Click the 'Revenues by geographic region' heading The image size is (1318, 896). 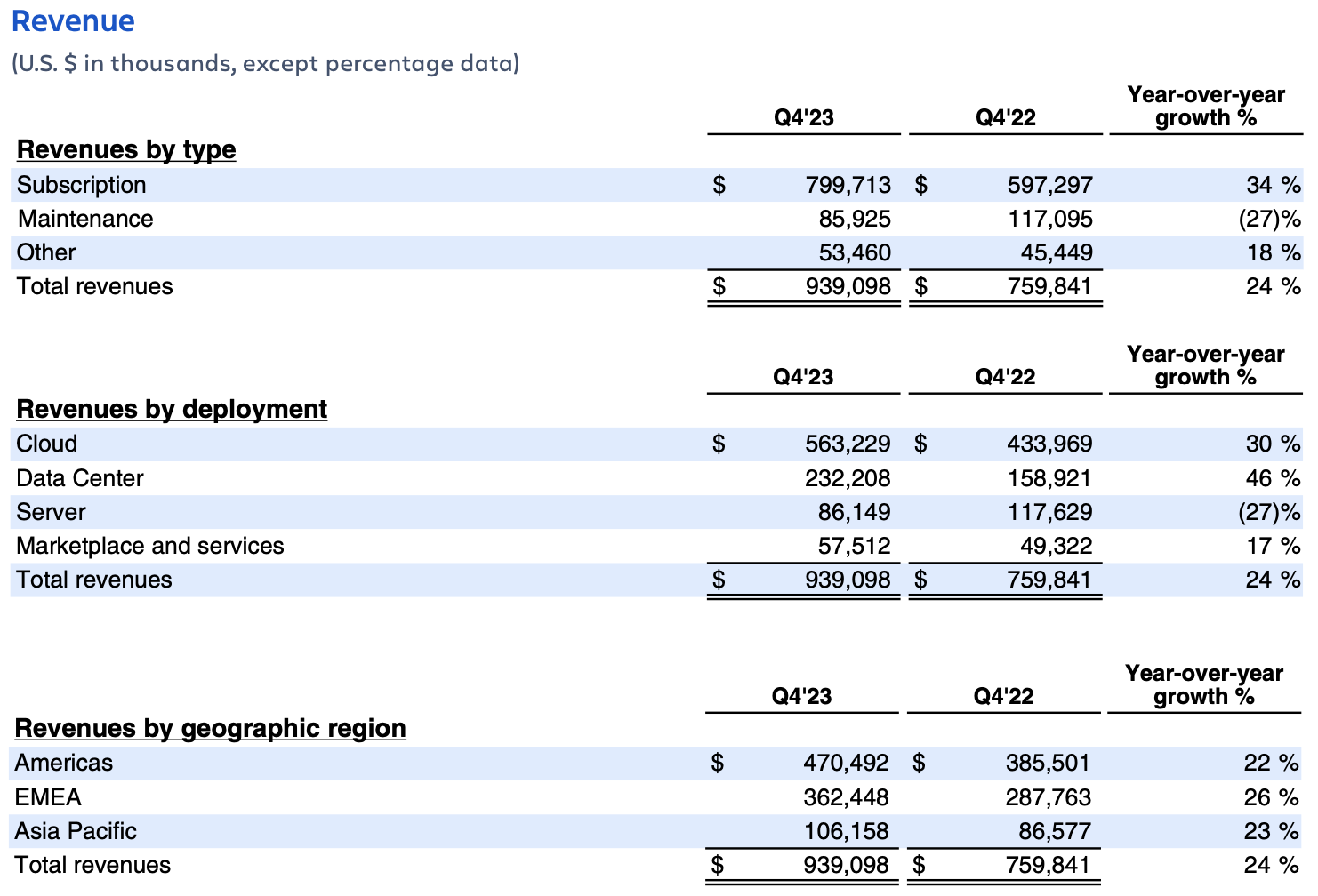tap(210, 728)
